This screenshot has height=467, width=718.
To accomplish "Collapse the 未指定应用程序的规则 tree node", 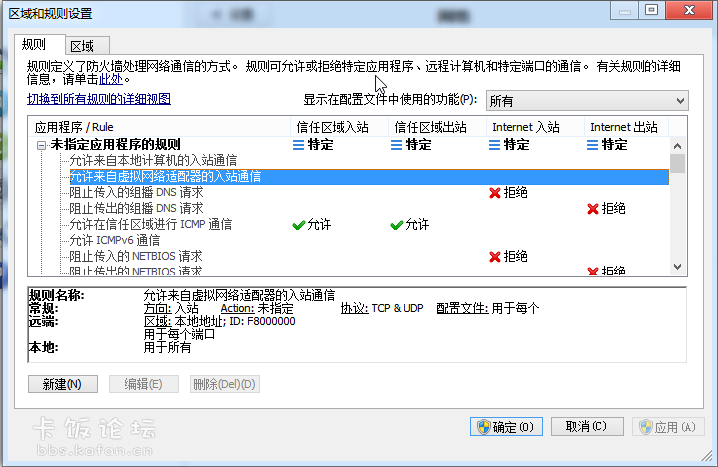I will click(x=41, y=146).
